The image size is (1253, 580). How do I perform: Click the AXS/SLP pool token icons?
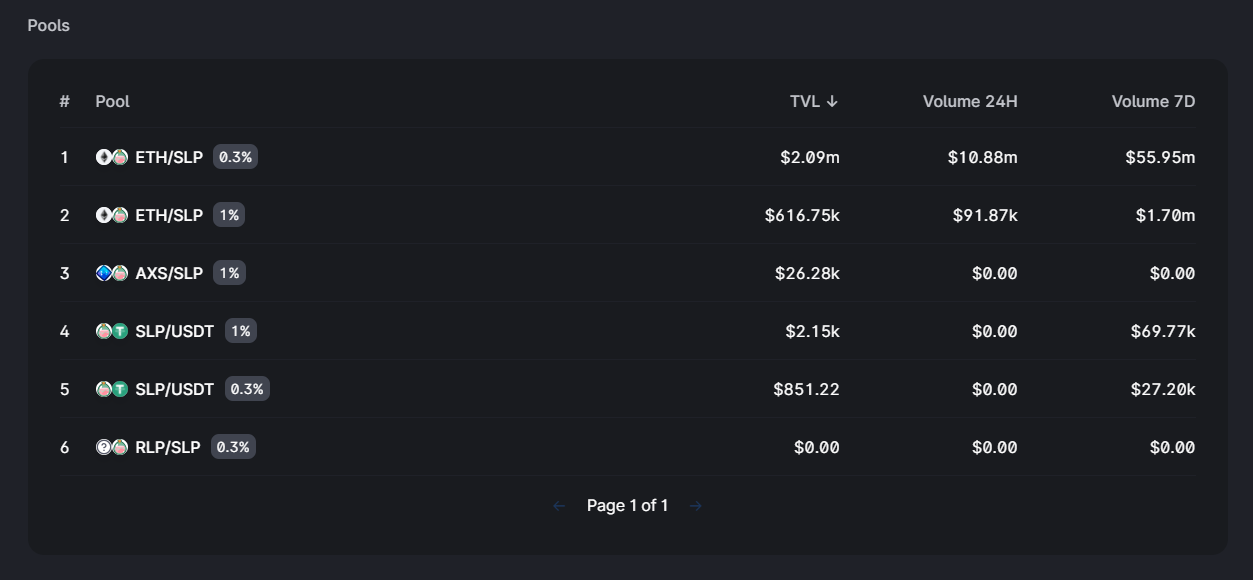click(x=112, y=273)
